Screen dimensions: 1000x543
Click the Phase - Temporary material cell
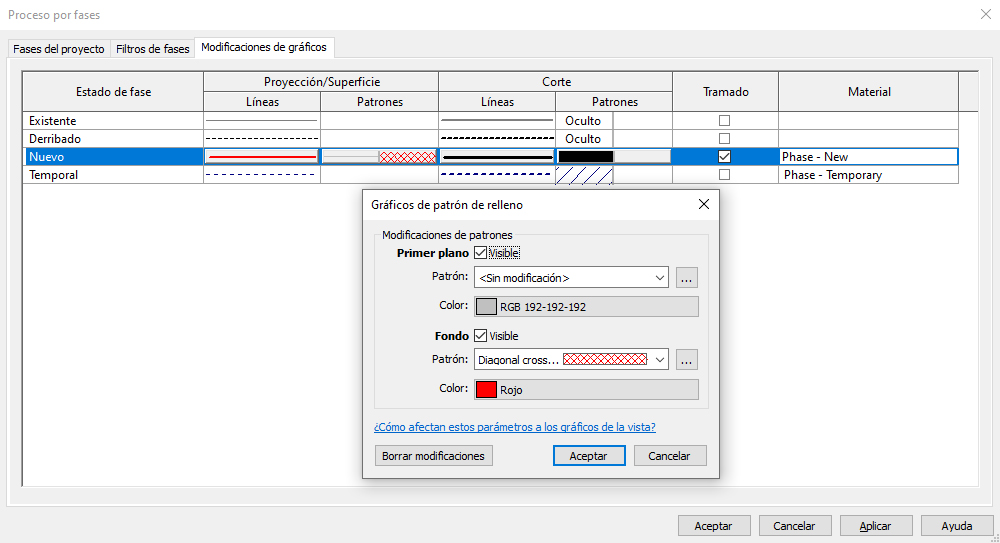[868, 175]
